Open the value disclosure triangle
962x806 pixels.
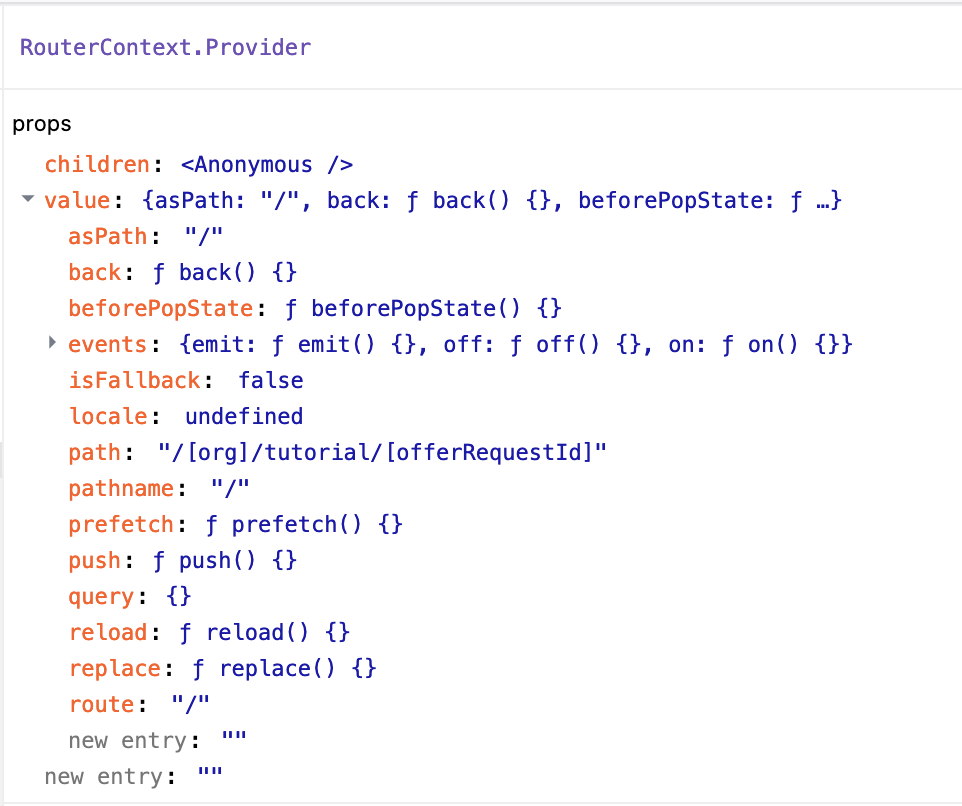27,200
